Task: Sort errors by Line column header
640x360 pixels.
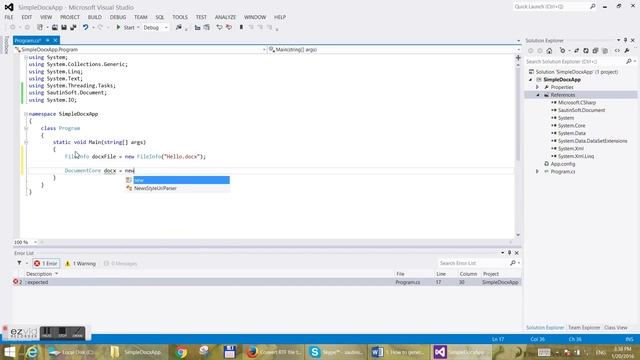Action: pyautogui.click(x=441, y=274)
